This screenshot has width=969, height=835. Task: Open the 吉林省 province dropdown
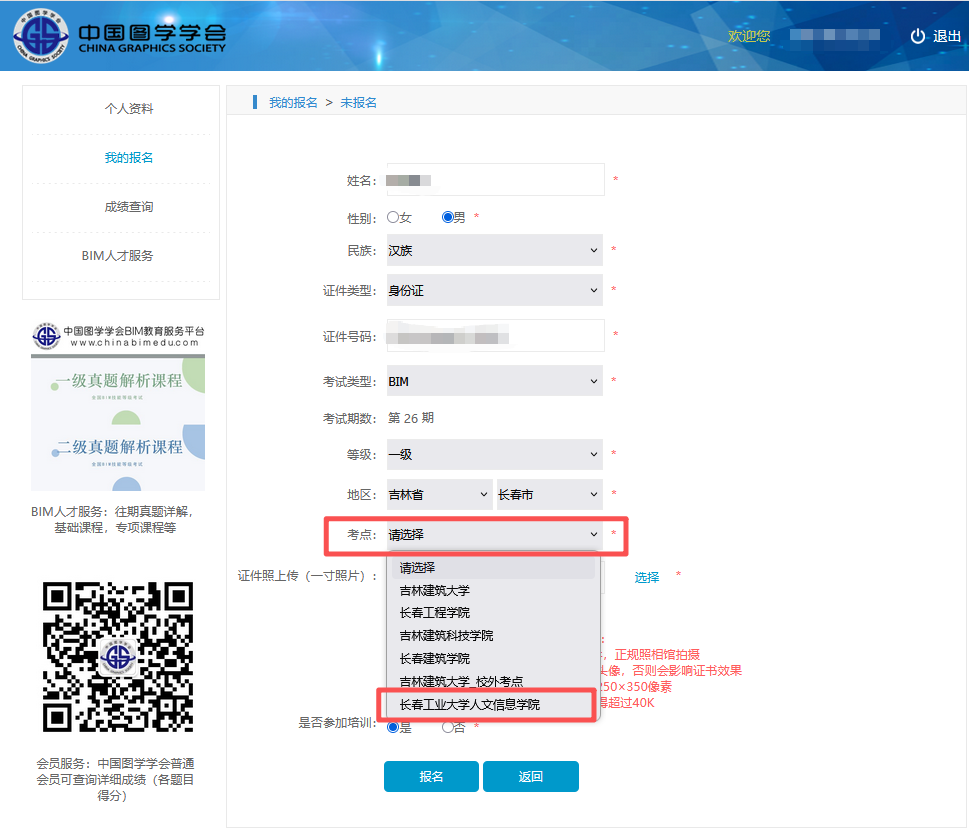click(x=438, y=494)
